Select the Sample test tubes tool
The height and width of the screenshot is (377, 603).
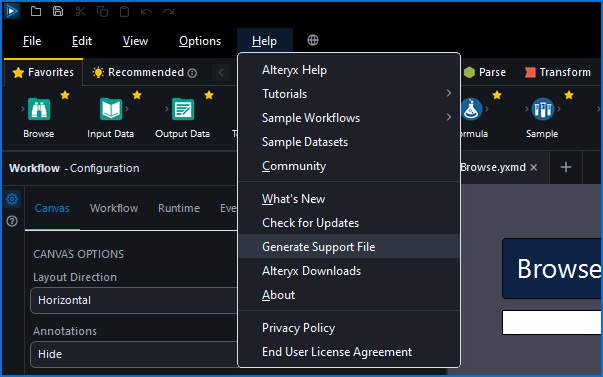[x=543, y=109]
